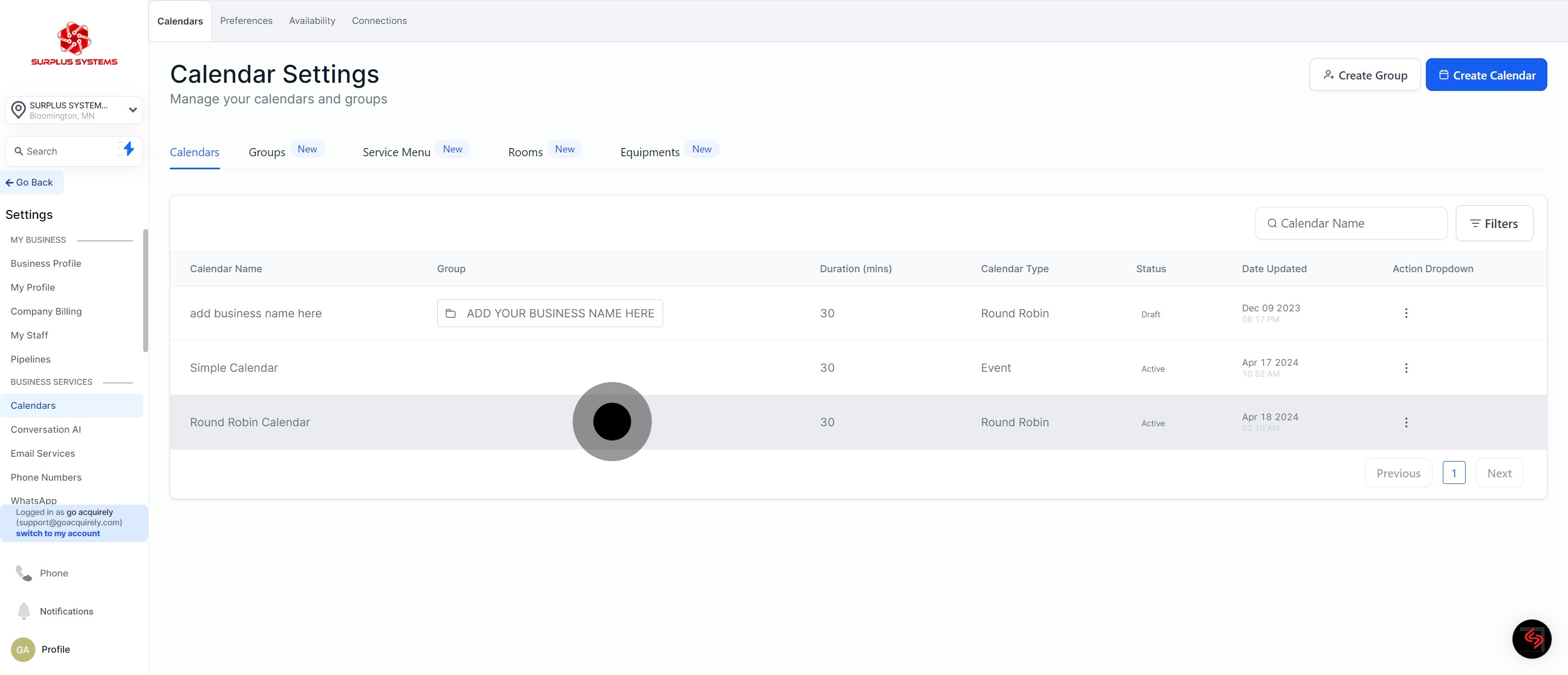Click the lightning bolt quick actions icon
This screenshot has height=675, width=1568.
click(128, 149)
